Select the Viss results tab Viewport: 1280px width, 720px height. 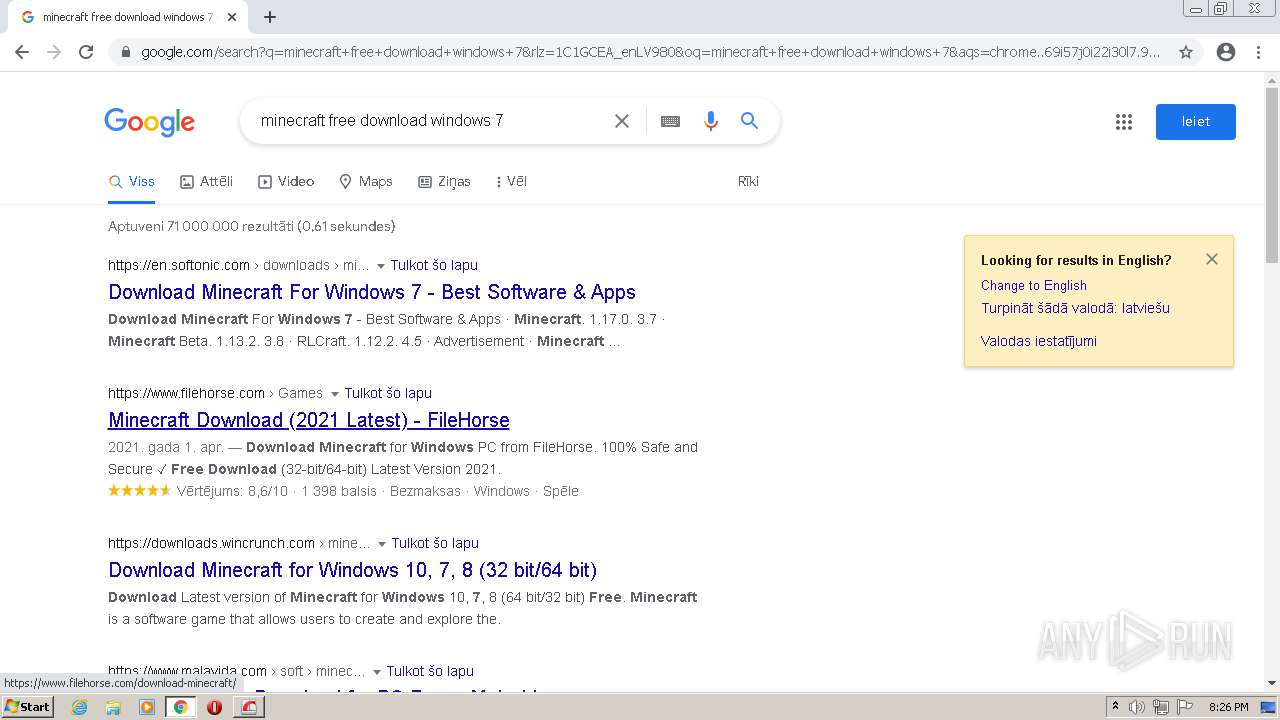click(132, 181)
